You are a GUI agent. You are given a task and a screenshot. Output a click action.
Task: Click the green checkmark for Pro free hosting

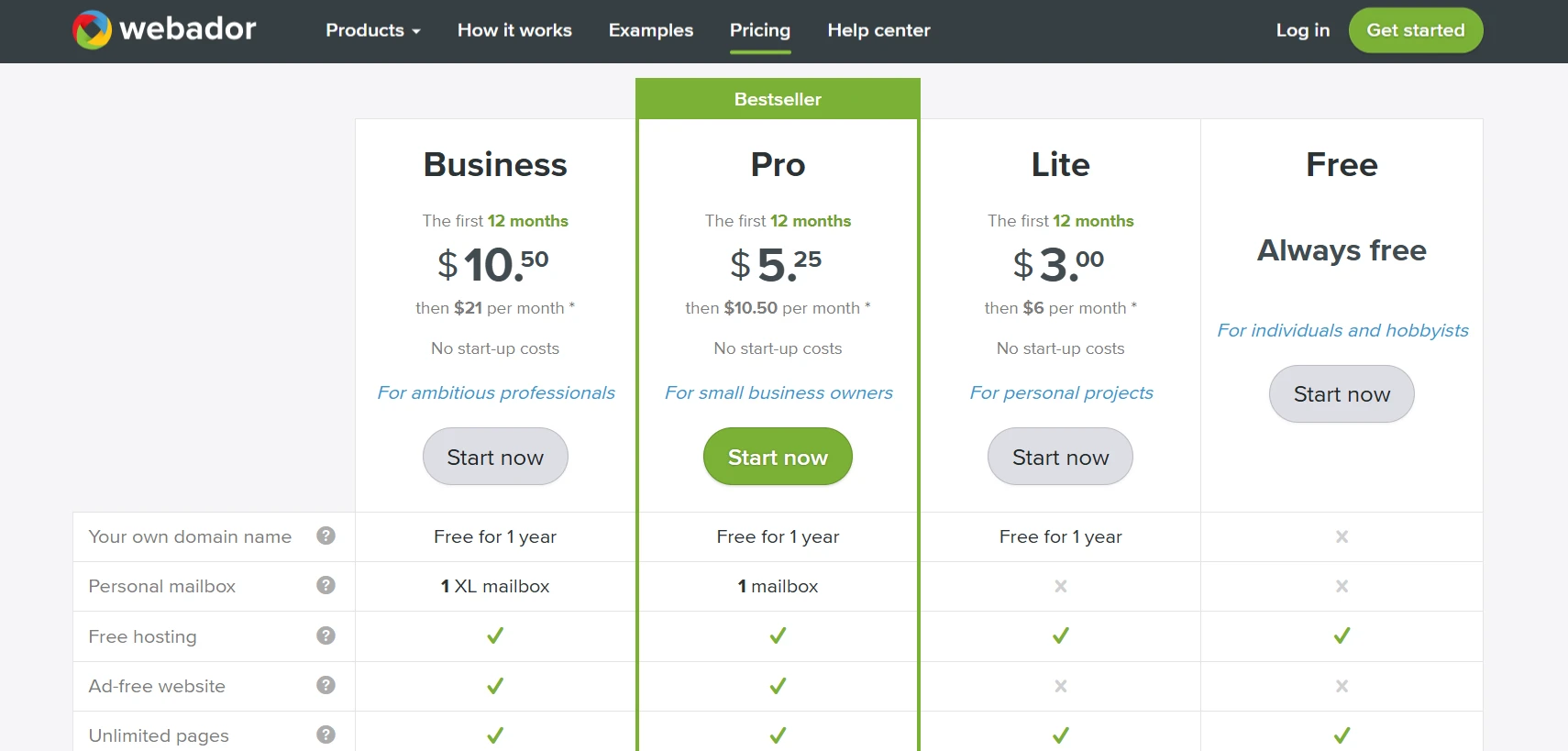[x=777, y=635]
